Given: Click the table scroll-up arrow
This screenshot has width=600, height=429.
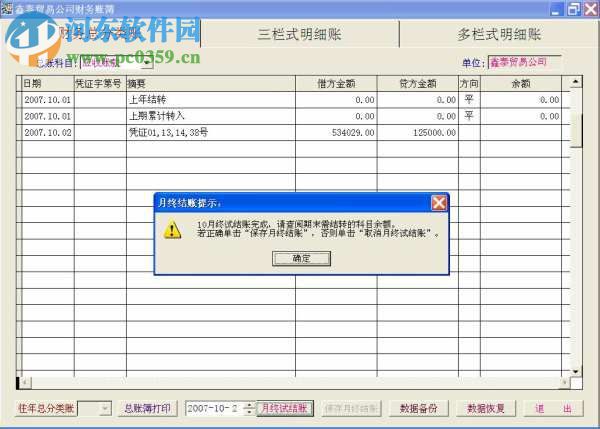Looking at the screenshot, I should click(576, 82).
